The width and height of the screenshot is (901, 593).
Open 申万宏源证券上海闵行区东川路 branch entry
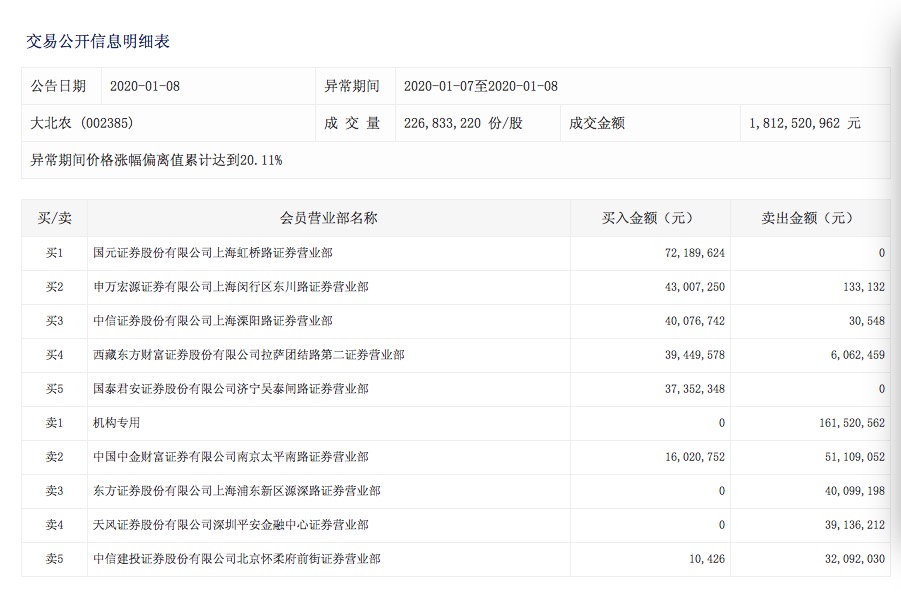click(230, 287)
